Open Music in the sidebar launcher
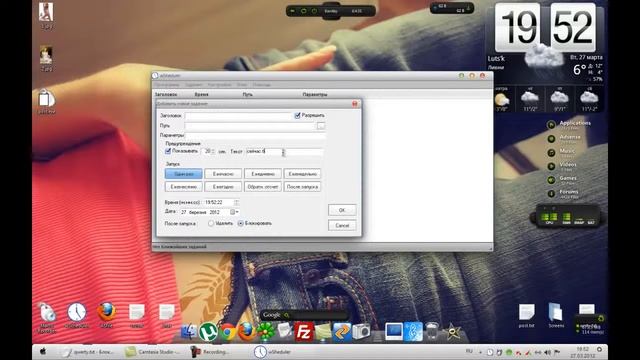640x360 pixels. point(561,152)
